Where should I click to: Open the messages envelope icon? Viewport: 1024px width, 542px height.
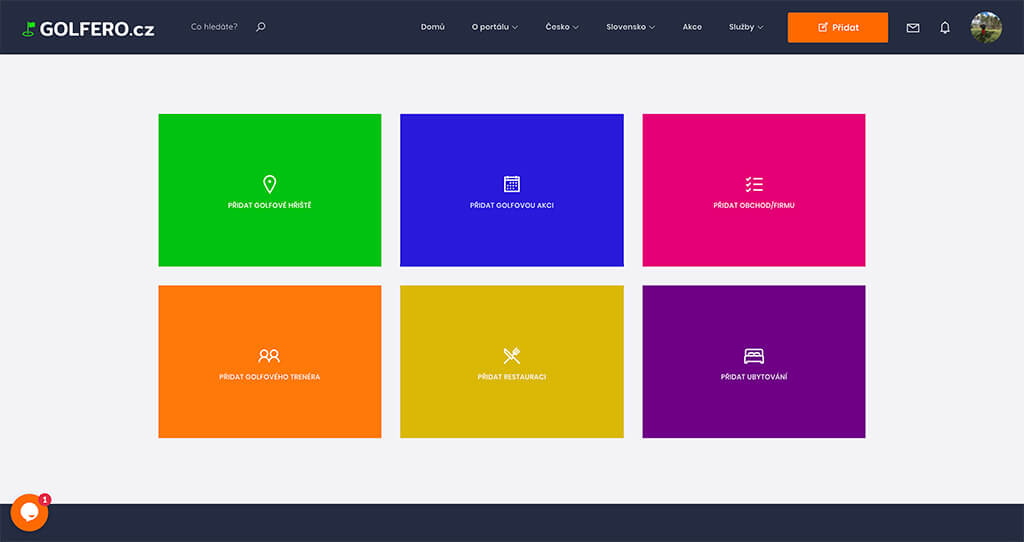point(913,27)
